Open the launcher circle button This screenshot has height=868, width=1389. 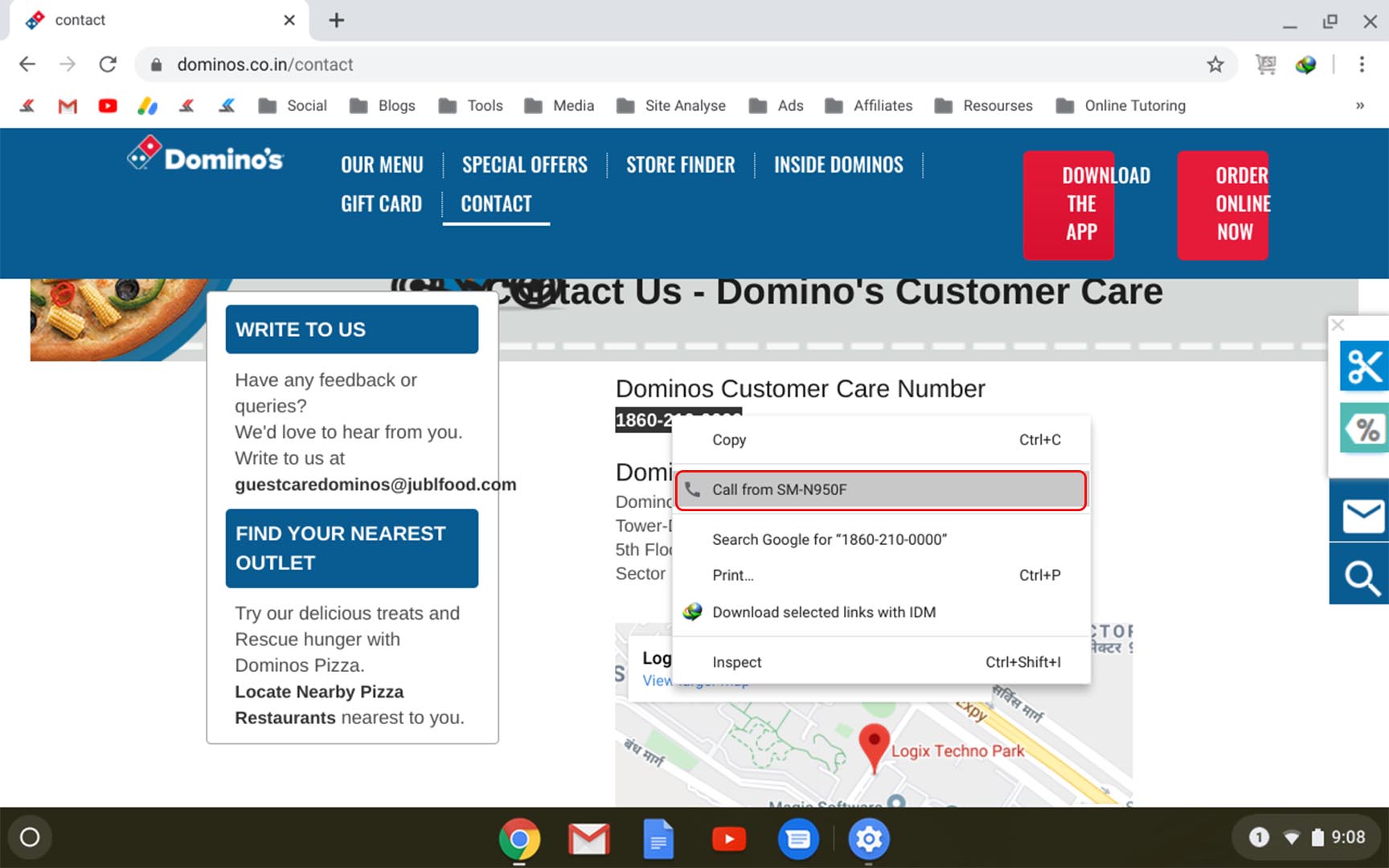click(30, 837)
